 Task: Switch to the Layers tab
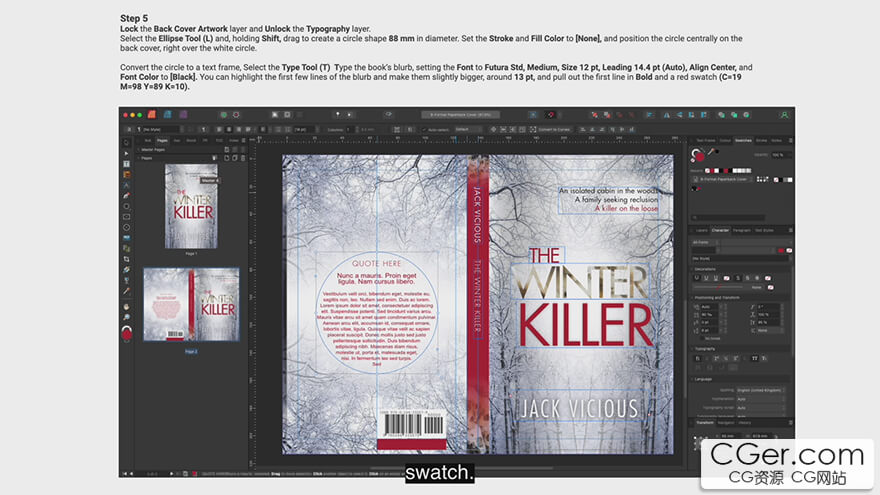pos(702,230)
